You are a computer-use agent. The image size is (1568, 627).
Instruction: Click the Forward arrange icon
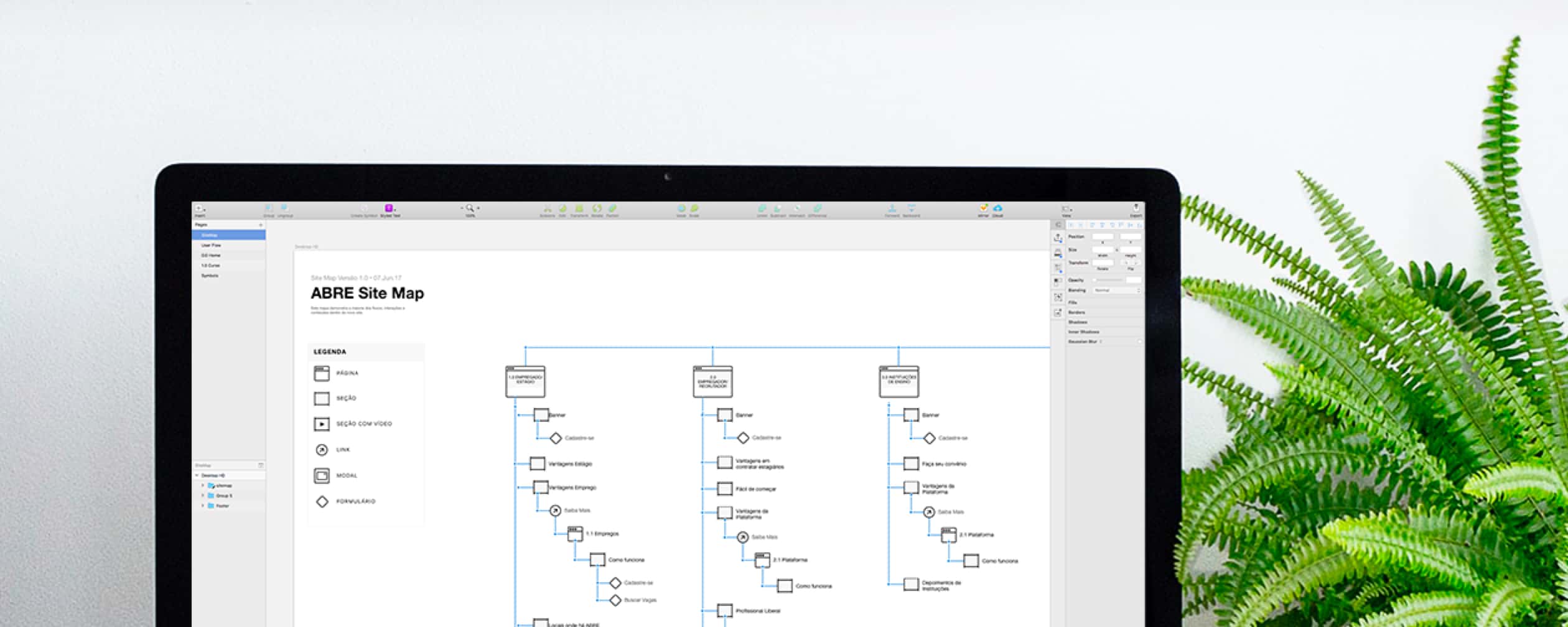[x=892, y=209]
